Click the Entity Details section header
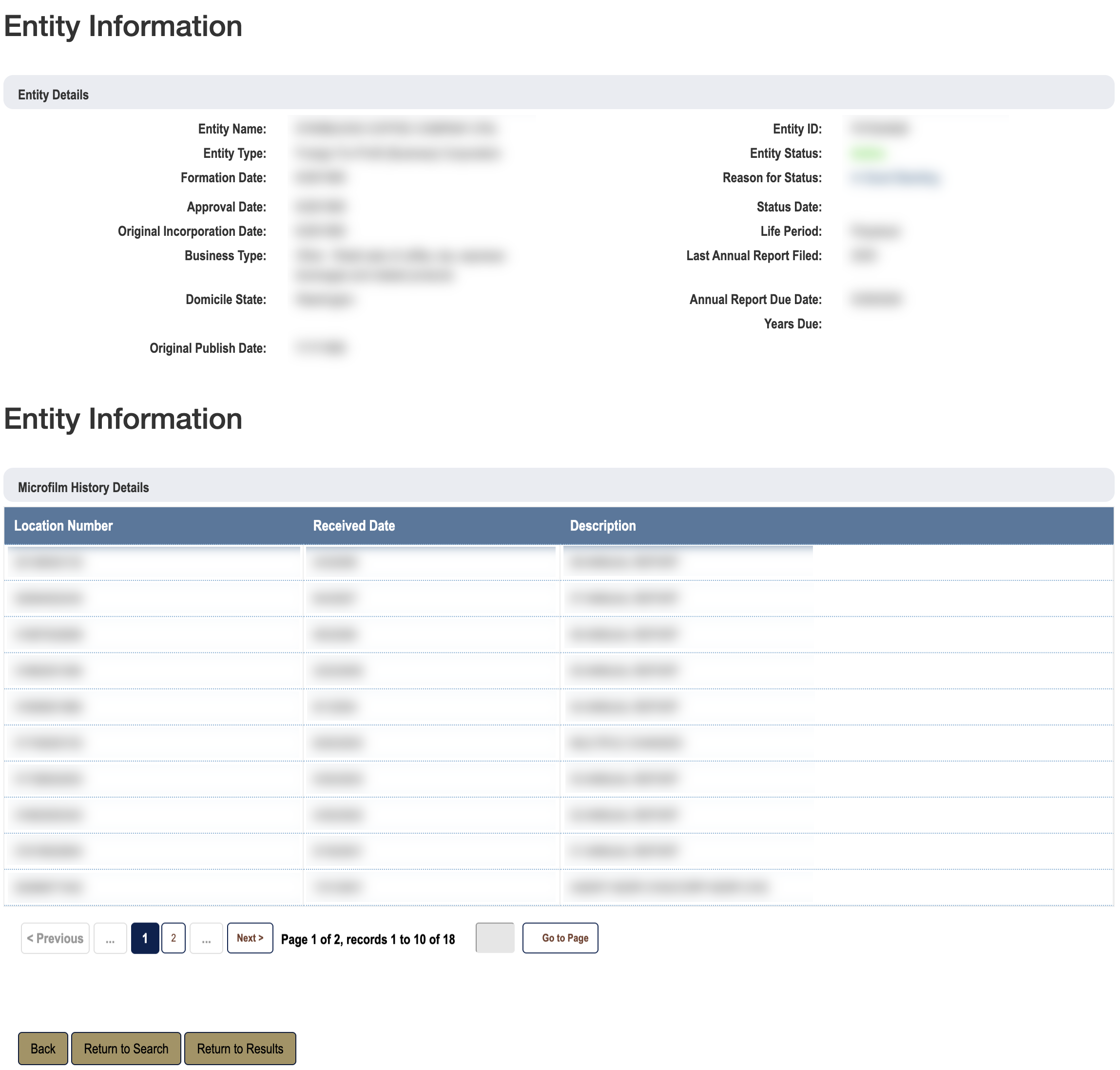This screenshot has width=1120, height=1070. pos(53,95)
